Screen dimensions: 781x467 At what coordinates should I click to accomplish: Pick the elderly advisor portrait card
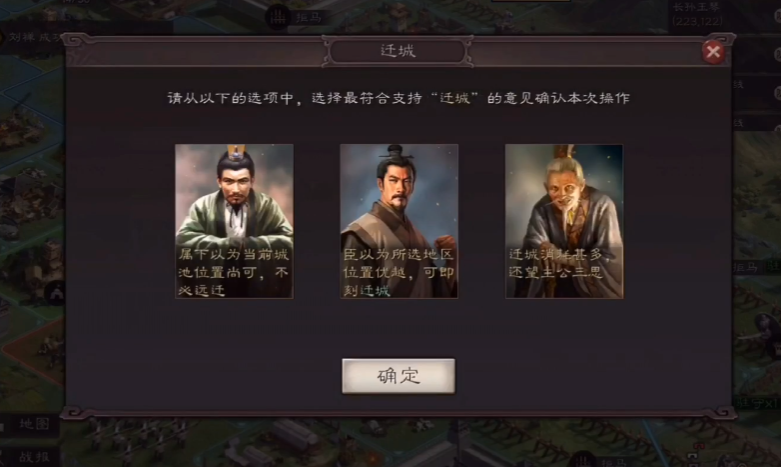(564, 222)
